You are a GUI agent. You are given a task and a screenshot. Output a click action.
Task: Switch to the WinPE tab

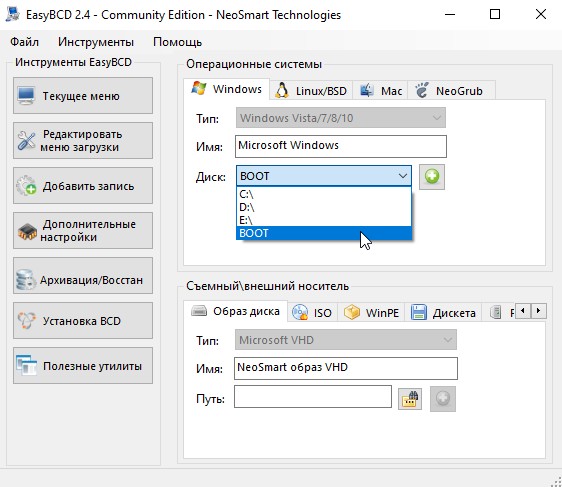coord(371,313)
